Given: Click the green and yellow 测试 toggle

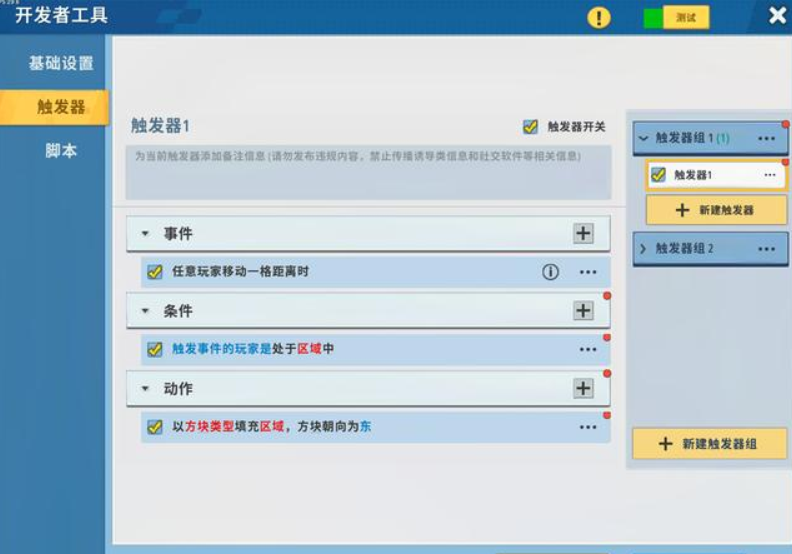Looking at the screenshot, I should pyautogui.click(x=676, y=18).
